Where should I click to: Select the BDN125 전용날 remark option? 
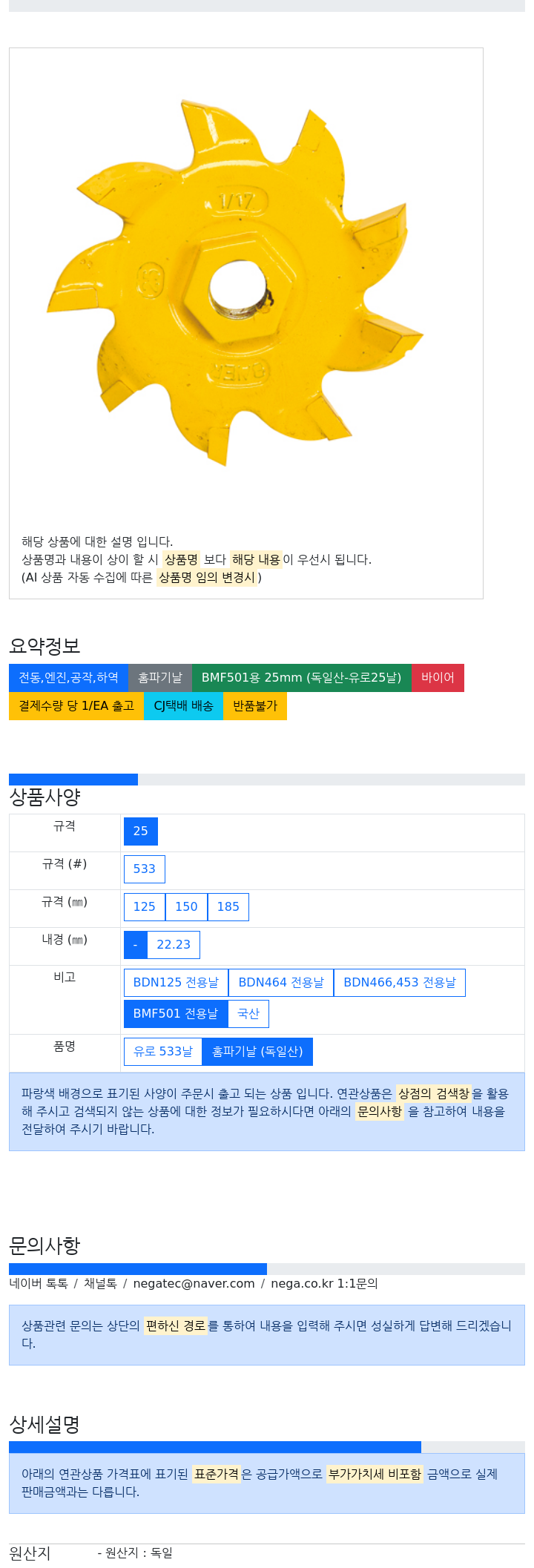click(x=176, y=983)
